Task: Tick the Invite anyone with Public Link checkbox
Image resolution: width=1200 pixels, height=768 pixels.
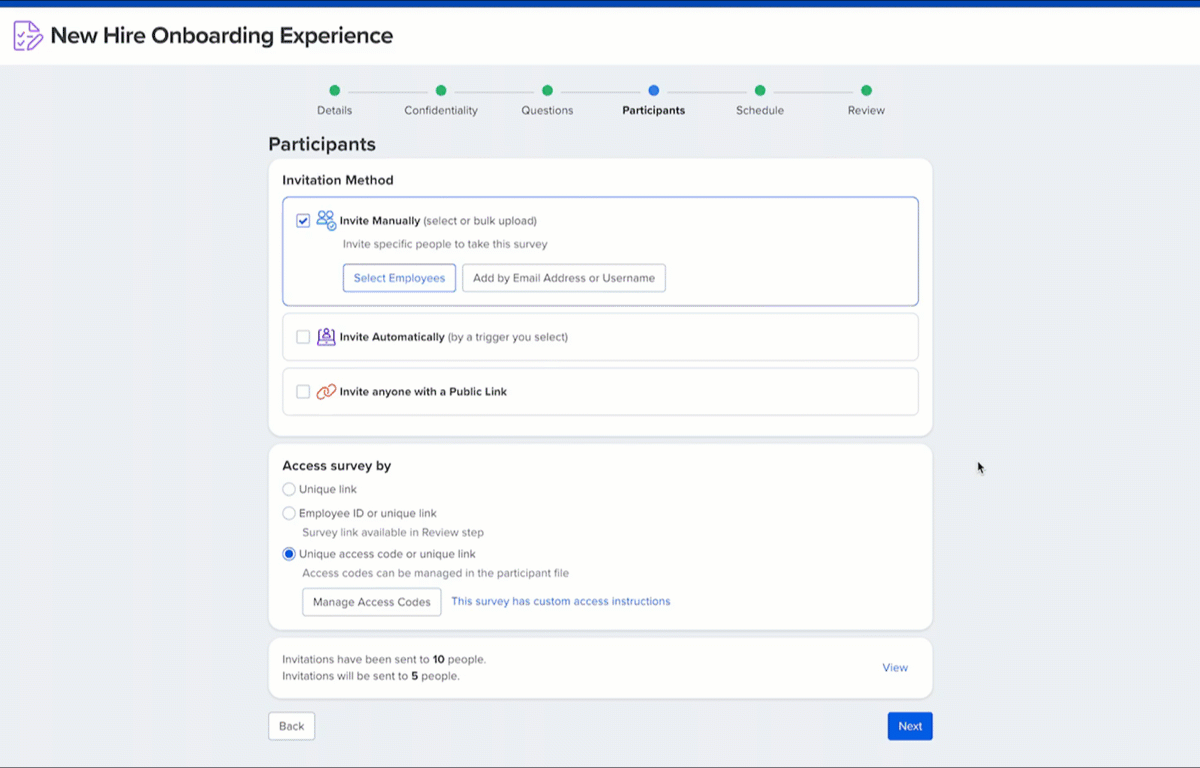Action: (303, 392)
